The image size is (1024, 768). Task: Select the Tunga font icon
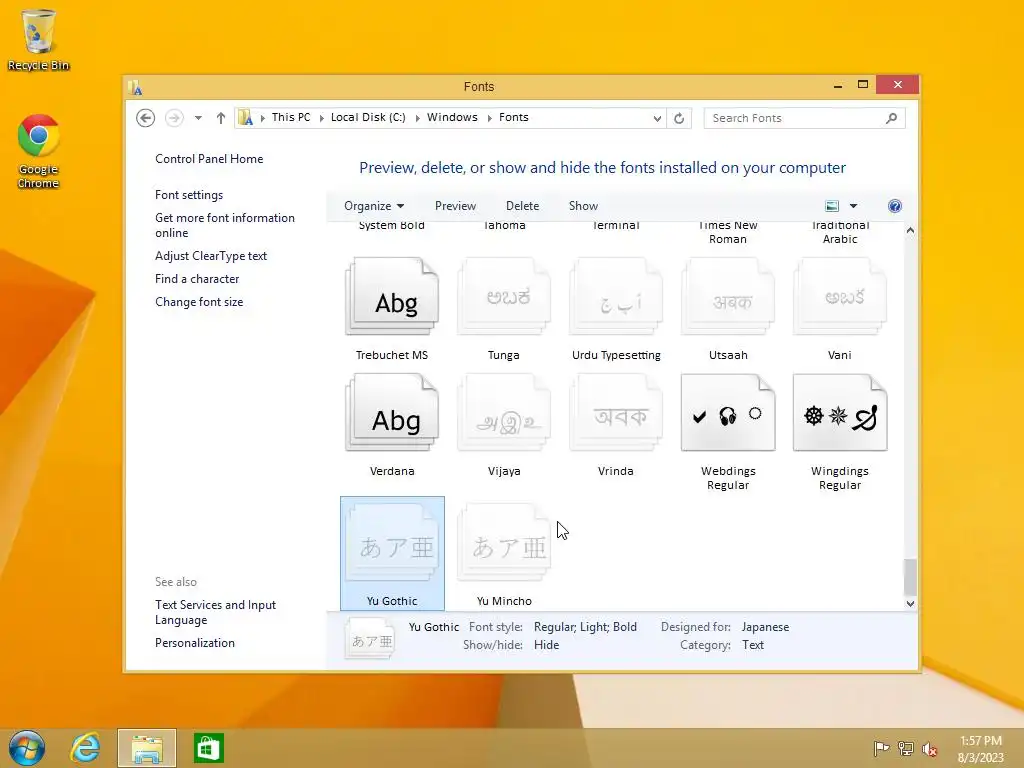(x=504, y=296)
